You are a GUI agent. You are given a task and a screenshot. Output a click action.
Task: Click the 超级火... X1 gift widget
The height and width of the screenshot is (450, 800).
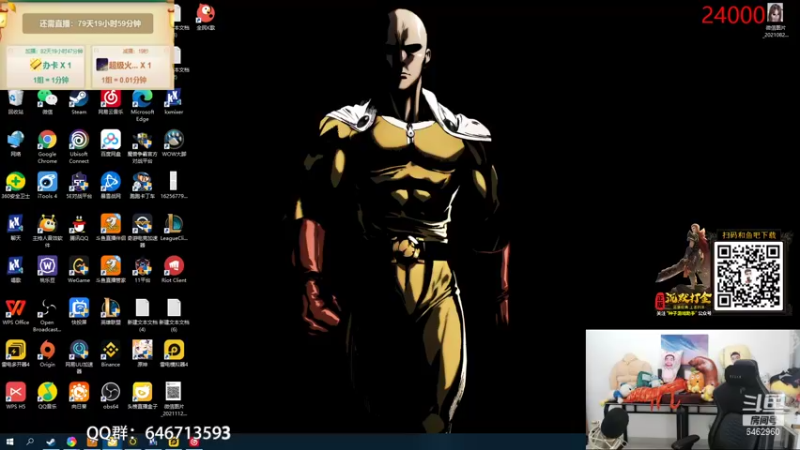[132, 67]
